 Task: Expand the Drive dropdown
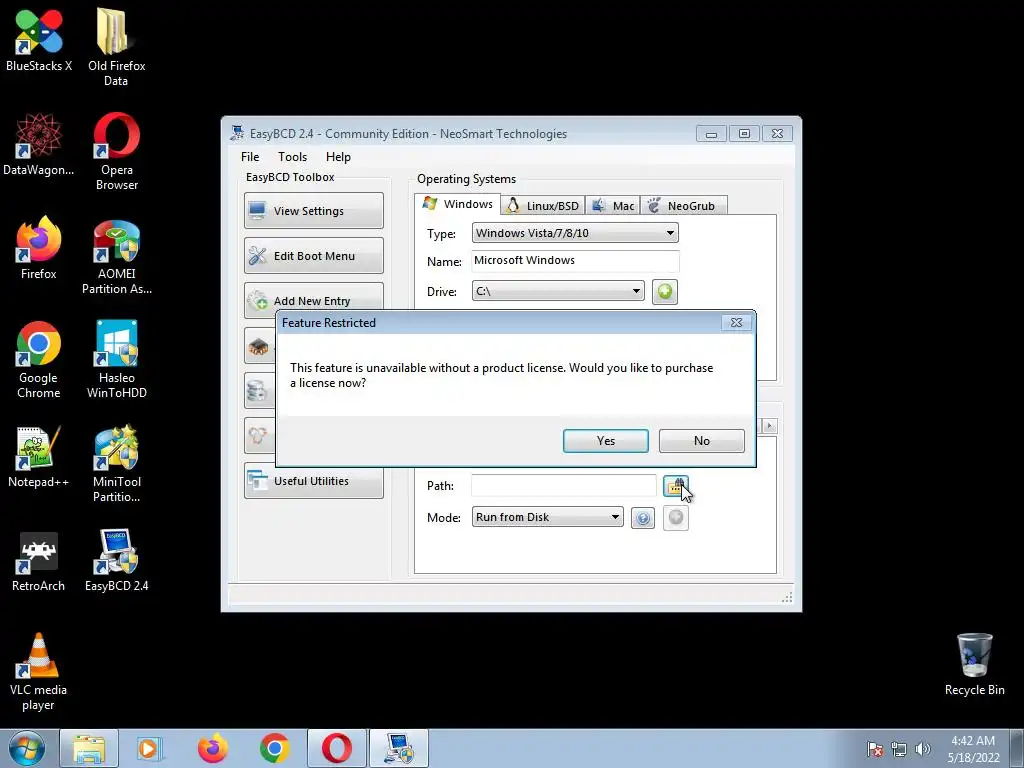(636, 291)
